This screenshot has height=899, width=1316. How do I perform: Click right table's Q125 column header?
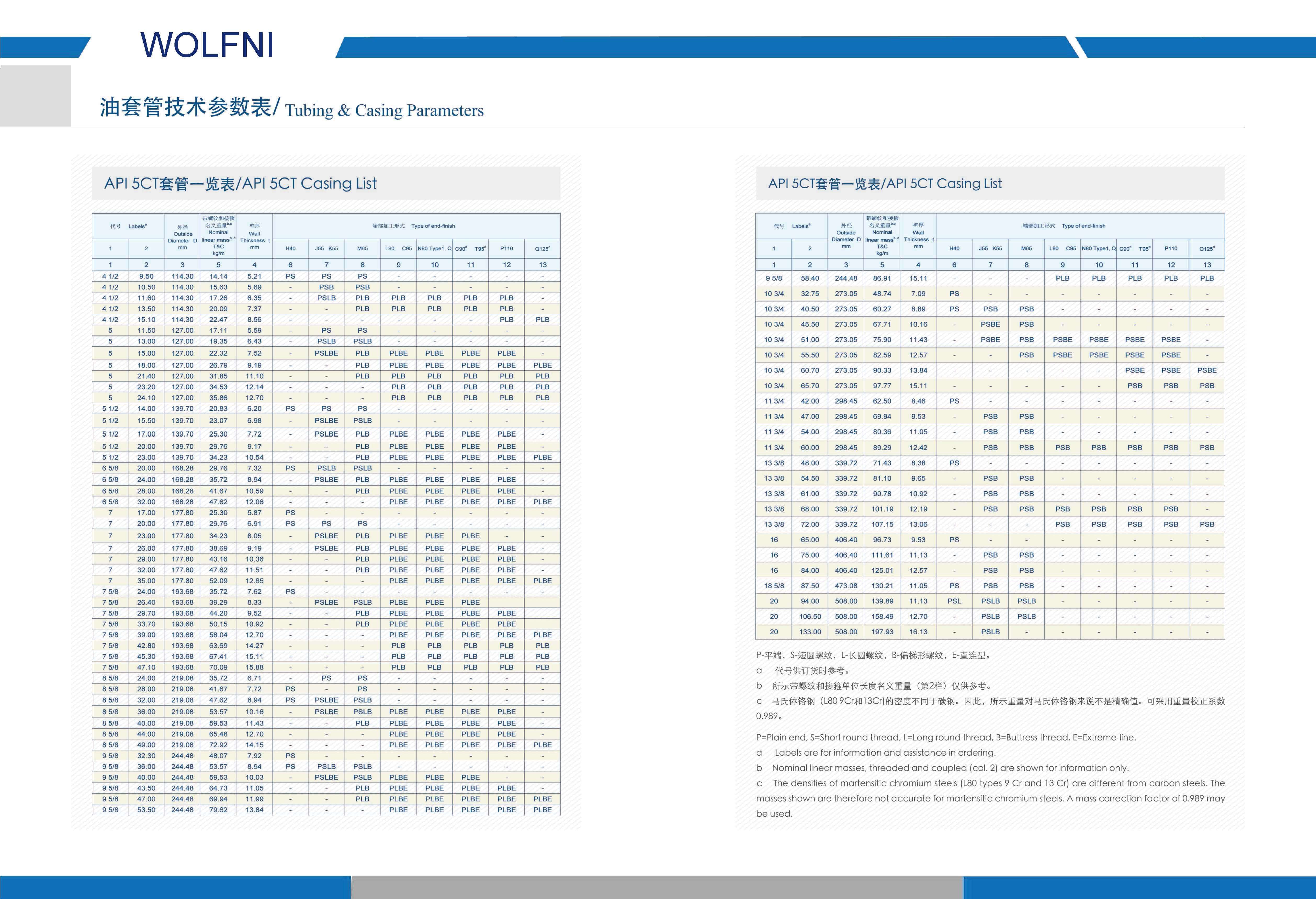1207,248
